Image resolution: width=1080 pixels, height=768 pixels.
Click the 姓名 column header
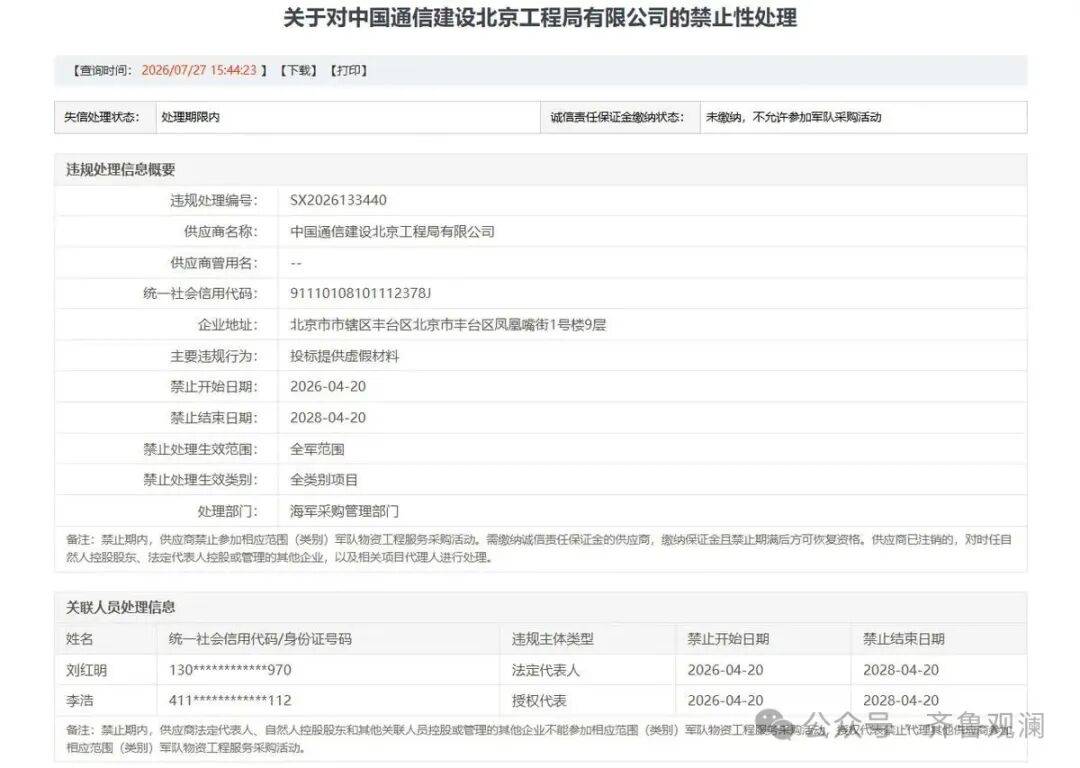point(79,639)
